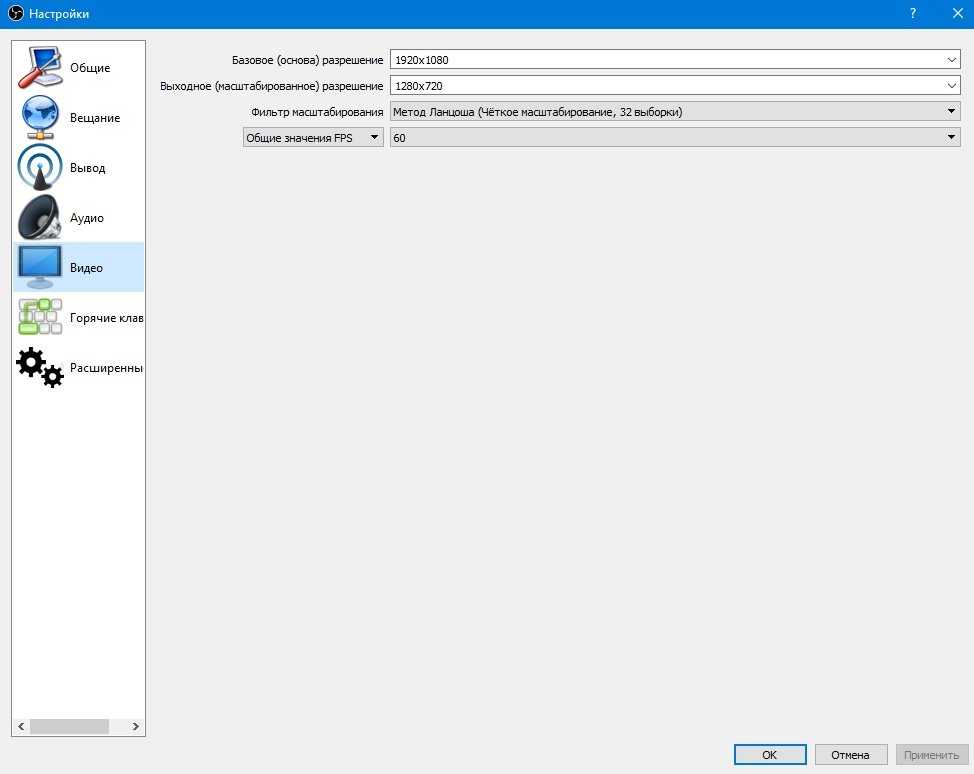Click the sidebar horizontal scrollbar thumb
Viewport: 974px width, 774px height.
69,726
